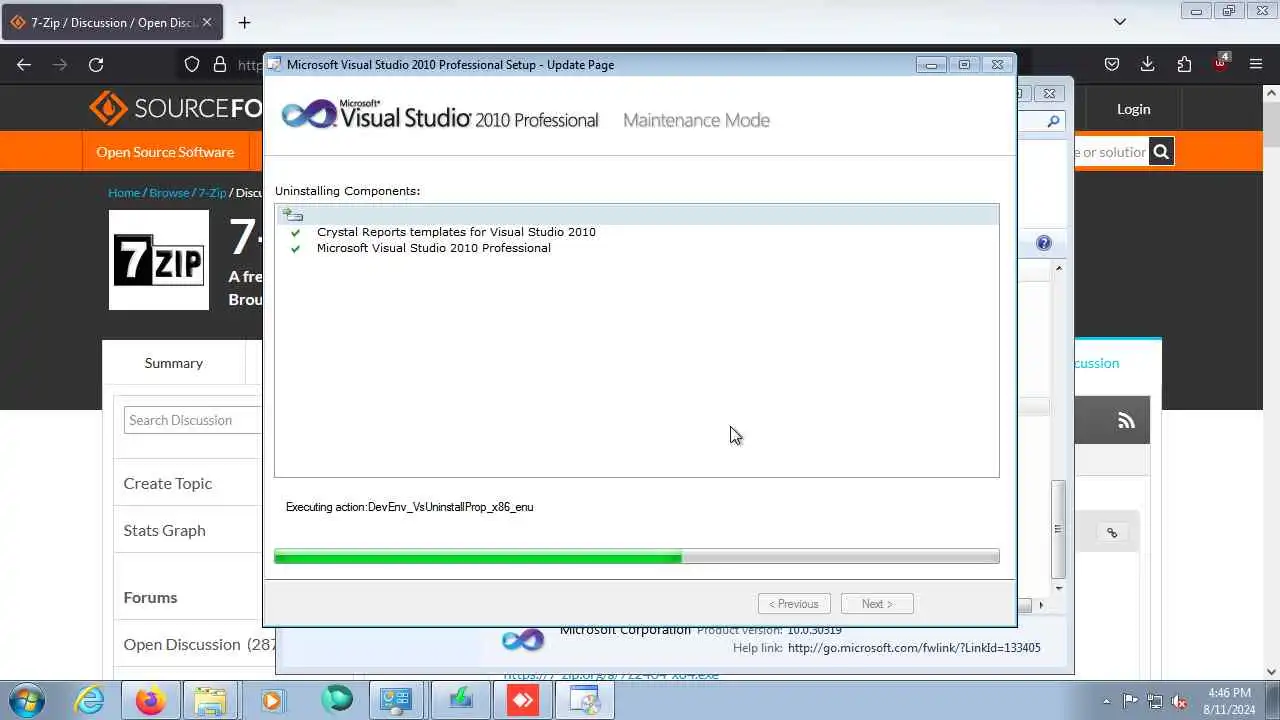Click the 'Create Topic' link
Image resolution: width=1280 pixels, height=720 pixels.
point(168,483)
